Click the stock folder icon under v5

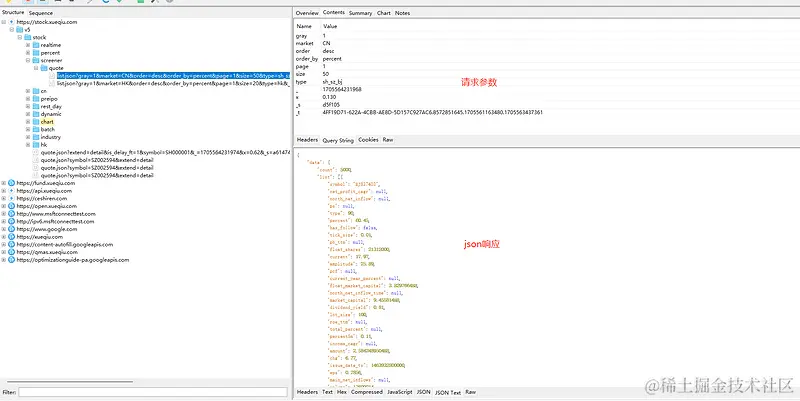point(28,37)
